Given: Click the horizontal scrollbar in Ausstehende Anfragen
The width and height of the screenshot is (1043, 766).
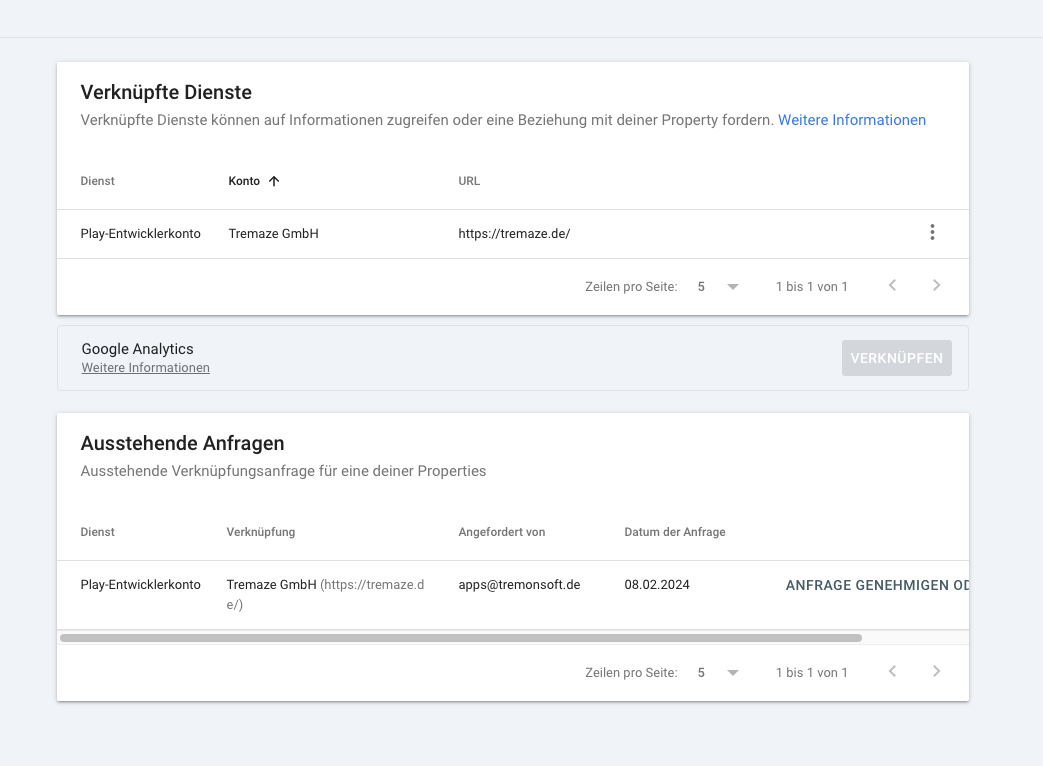Looking at the screenshot, I should (x=460, y=637).
